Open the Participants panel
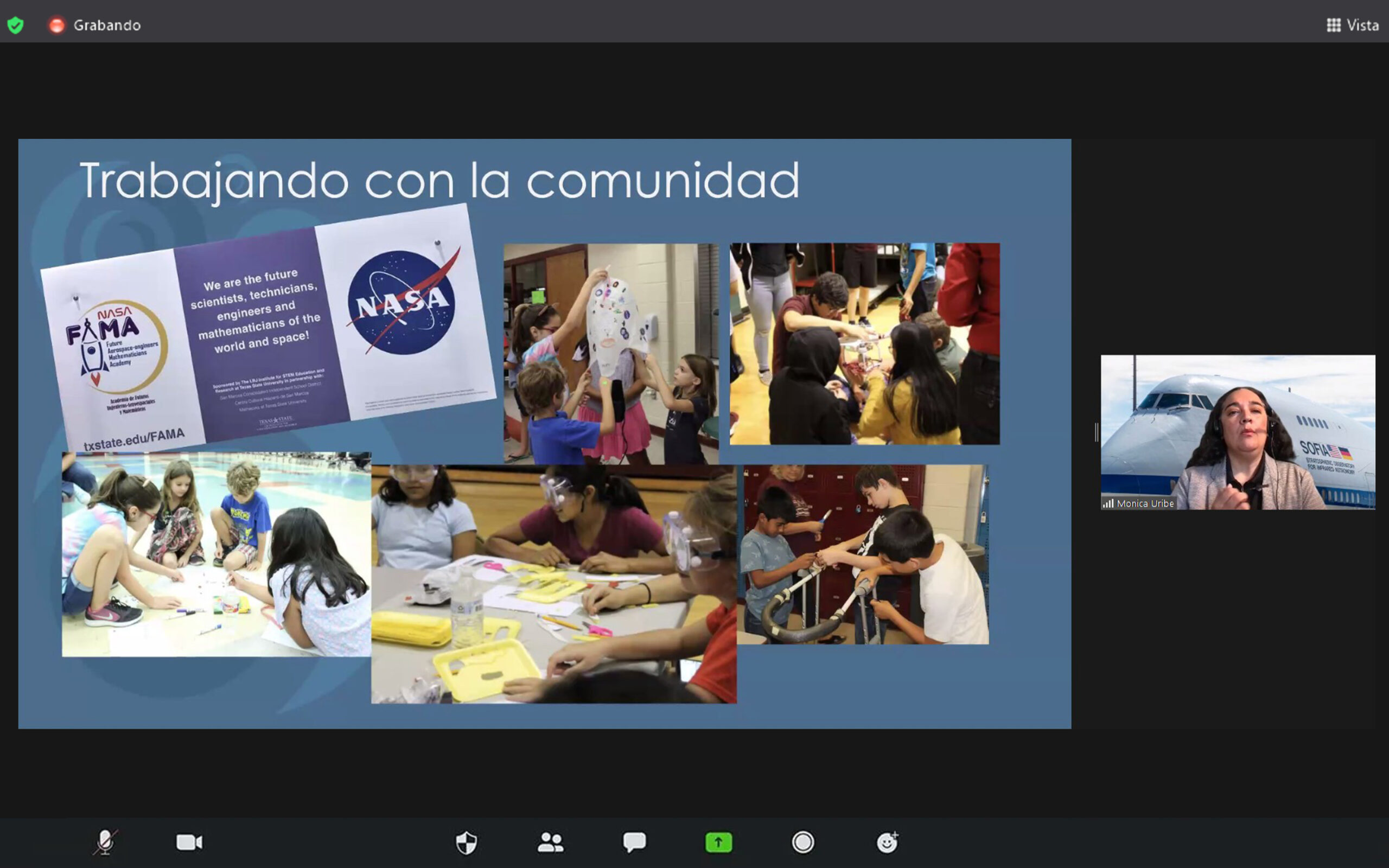 pyautogui.click(x=550, y=842)
